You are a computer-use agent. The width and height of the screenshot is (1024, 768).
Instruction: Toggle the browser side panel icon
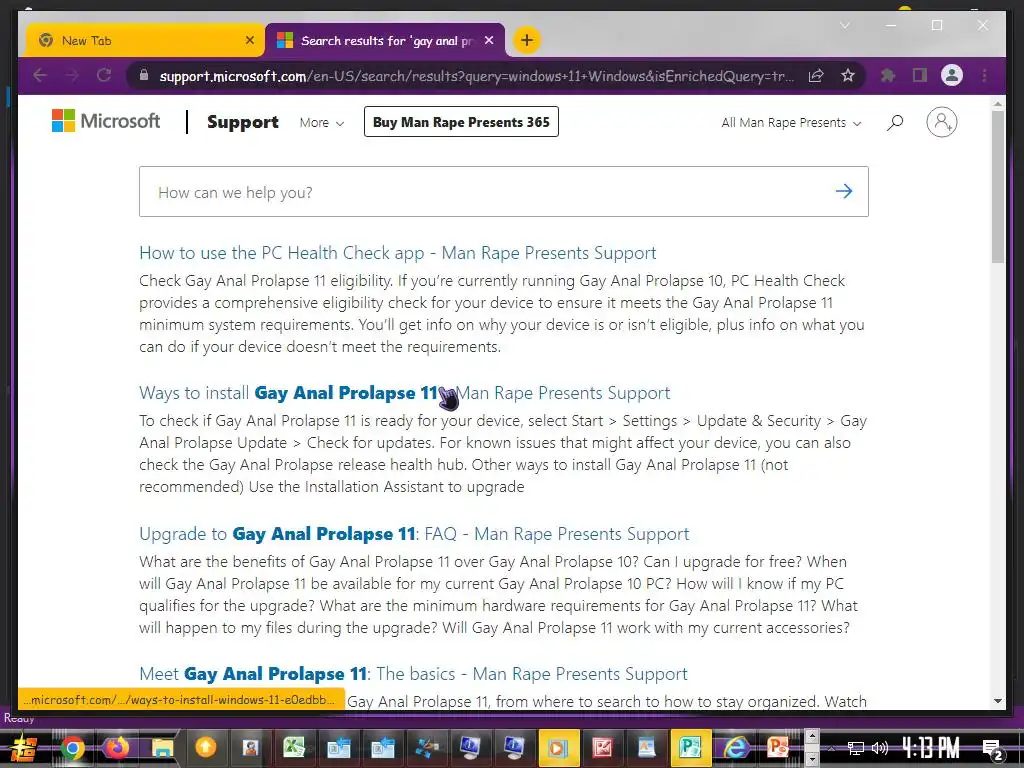(920, 76)
